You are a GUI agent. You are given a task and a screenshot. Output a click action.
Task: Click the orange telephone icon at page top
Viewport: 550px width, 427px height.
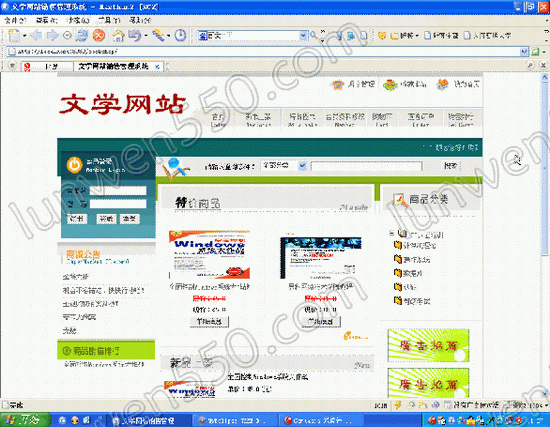click(x=338, y=85)
